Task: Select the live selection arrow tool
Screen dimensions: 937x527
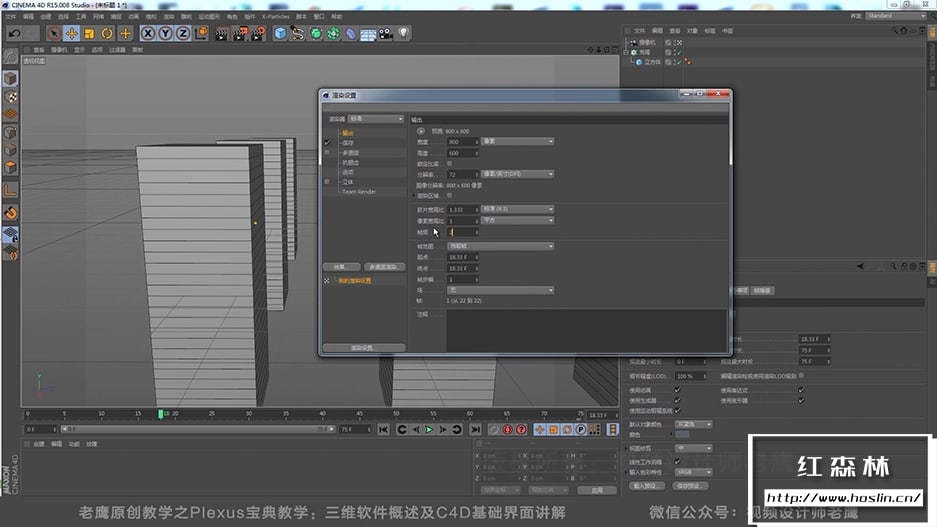Action: (x=54, y=33)
